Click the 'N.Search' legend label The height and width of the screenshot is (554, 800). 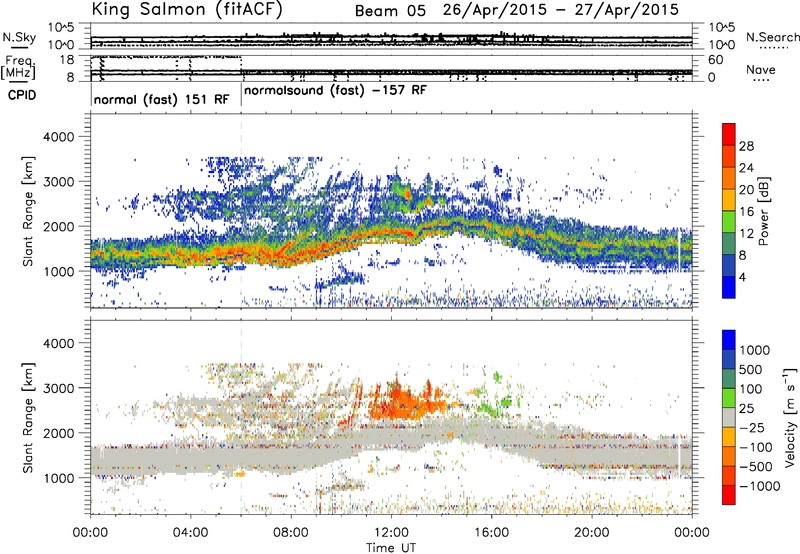point(773,37)
